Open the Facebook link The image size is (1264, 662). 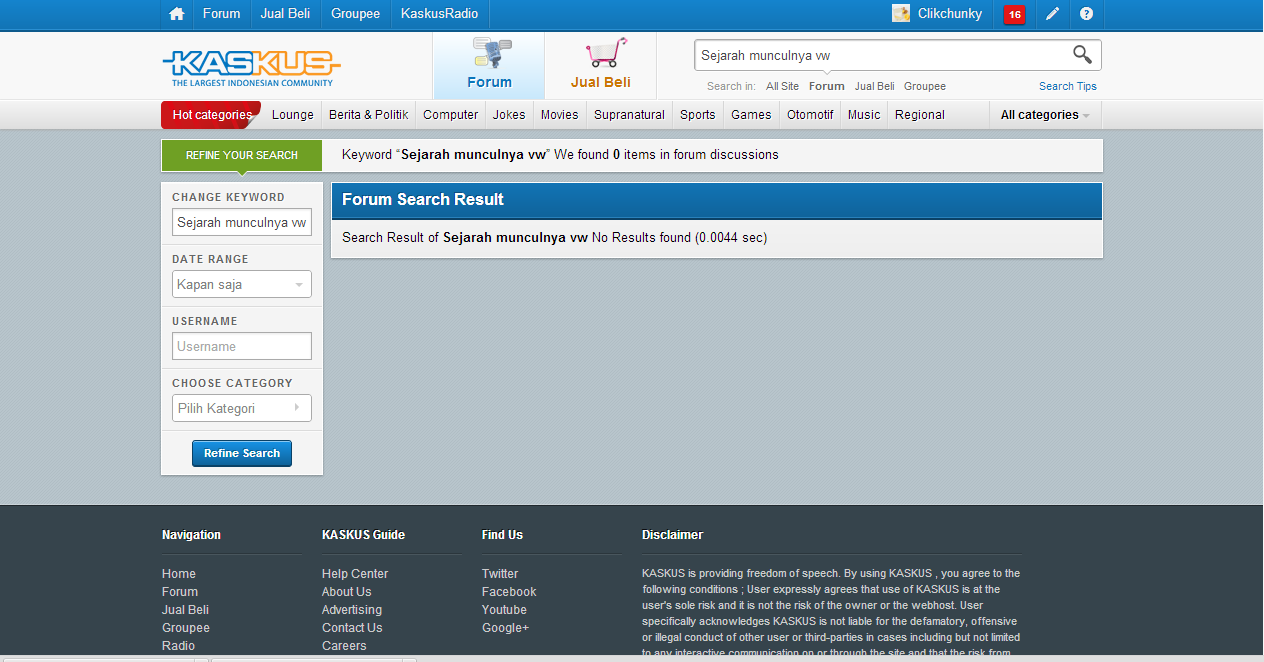509,592
